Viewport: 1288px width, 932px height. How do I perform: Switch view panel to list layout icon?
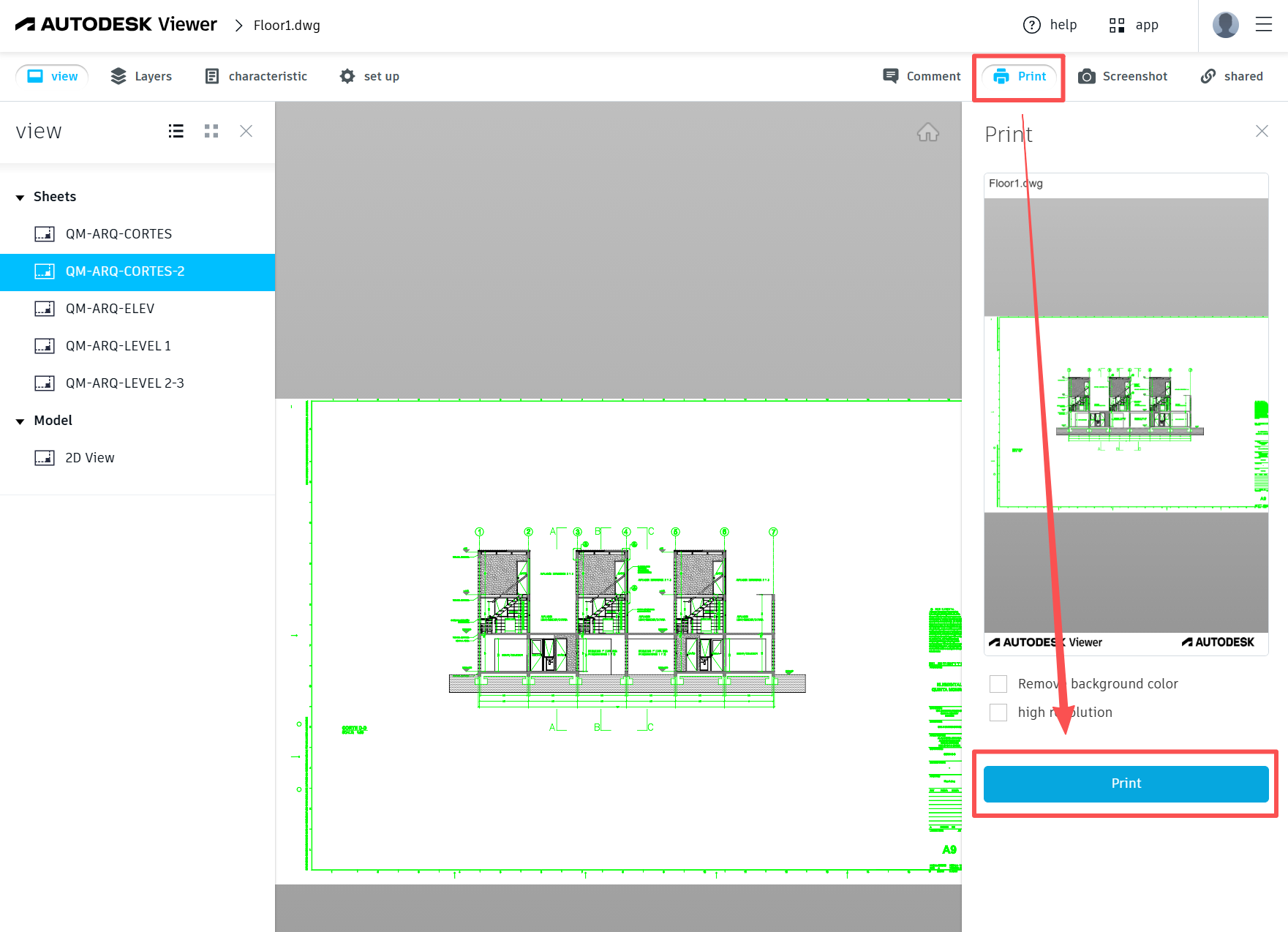176,131
